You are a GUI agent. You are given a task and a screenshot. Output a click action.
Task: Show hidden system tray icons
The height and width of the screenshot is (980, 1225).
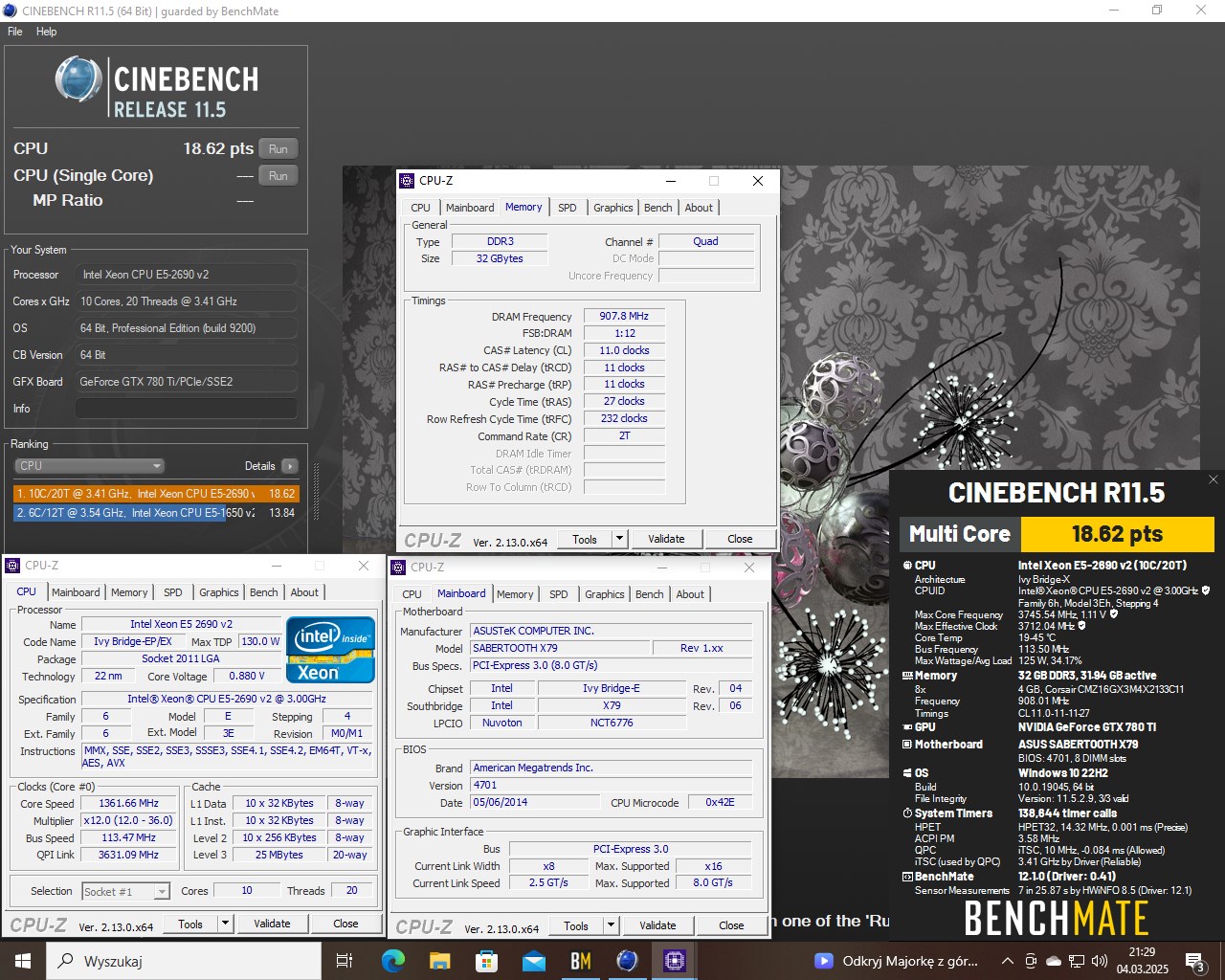1008,961
